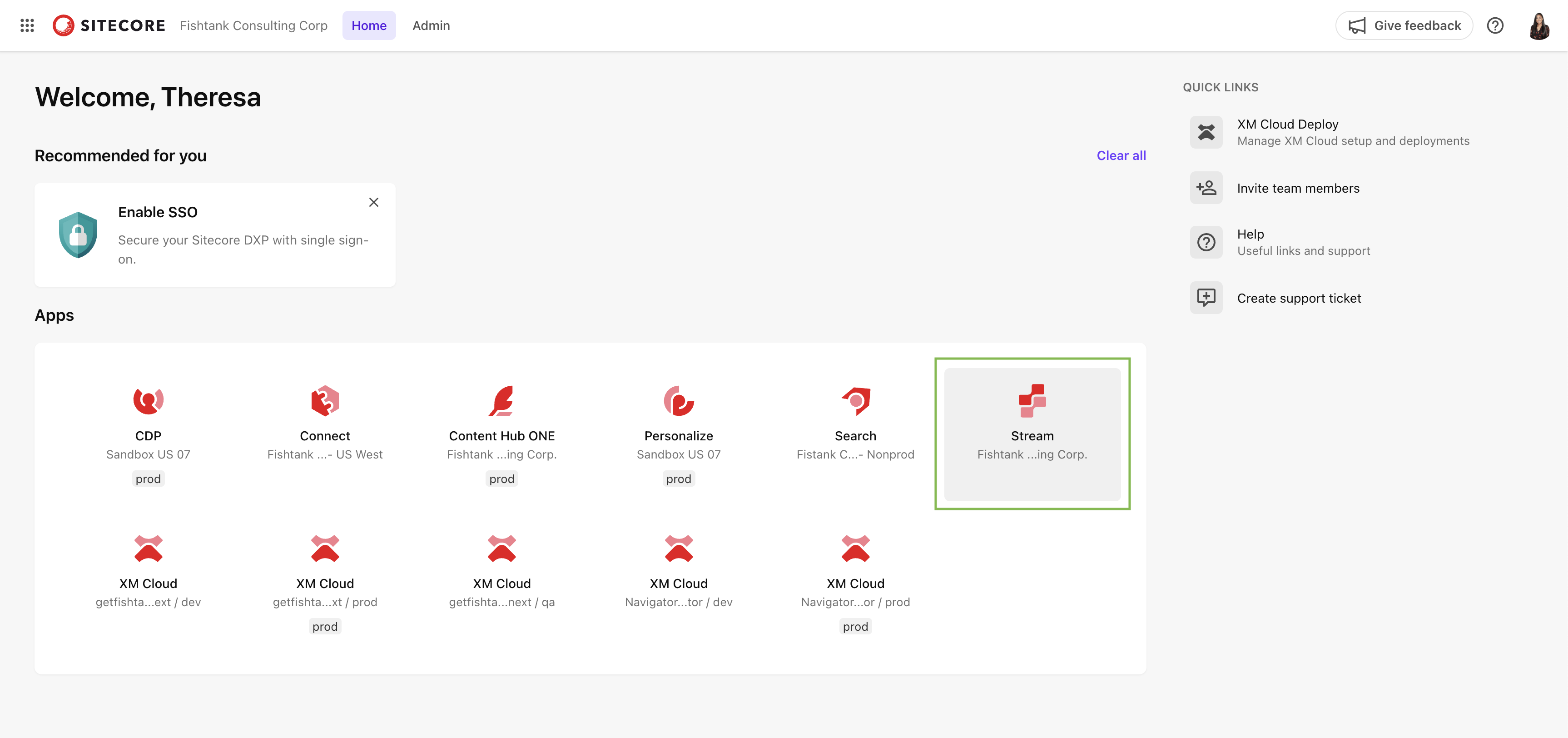Click the Sandbox US 07 label under CDP
Viewport: 1568px width, 738px height.
pos(148,454)
